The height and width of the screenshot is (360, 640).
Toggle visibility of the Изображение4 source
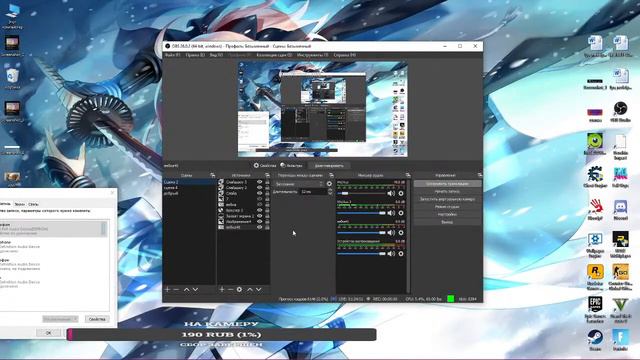pos(259,222)
